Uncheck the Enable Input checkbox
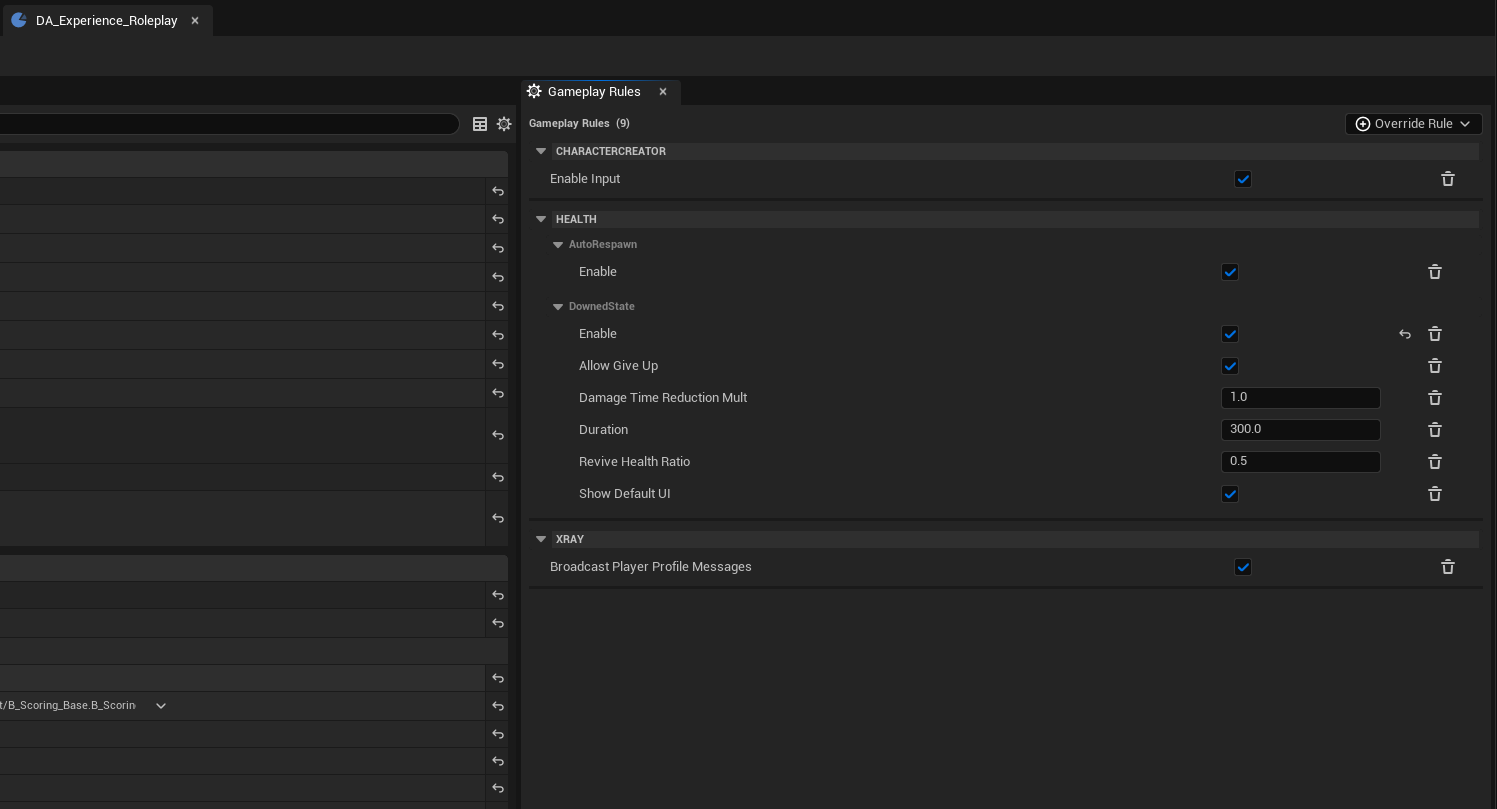The image size is (1497, 809). tap(1243, 179)
